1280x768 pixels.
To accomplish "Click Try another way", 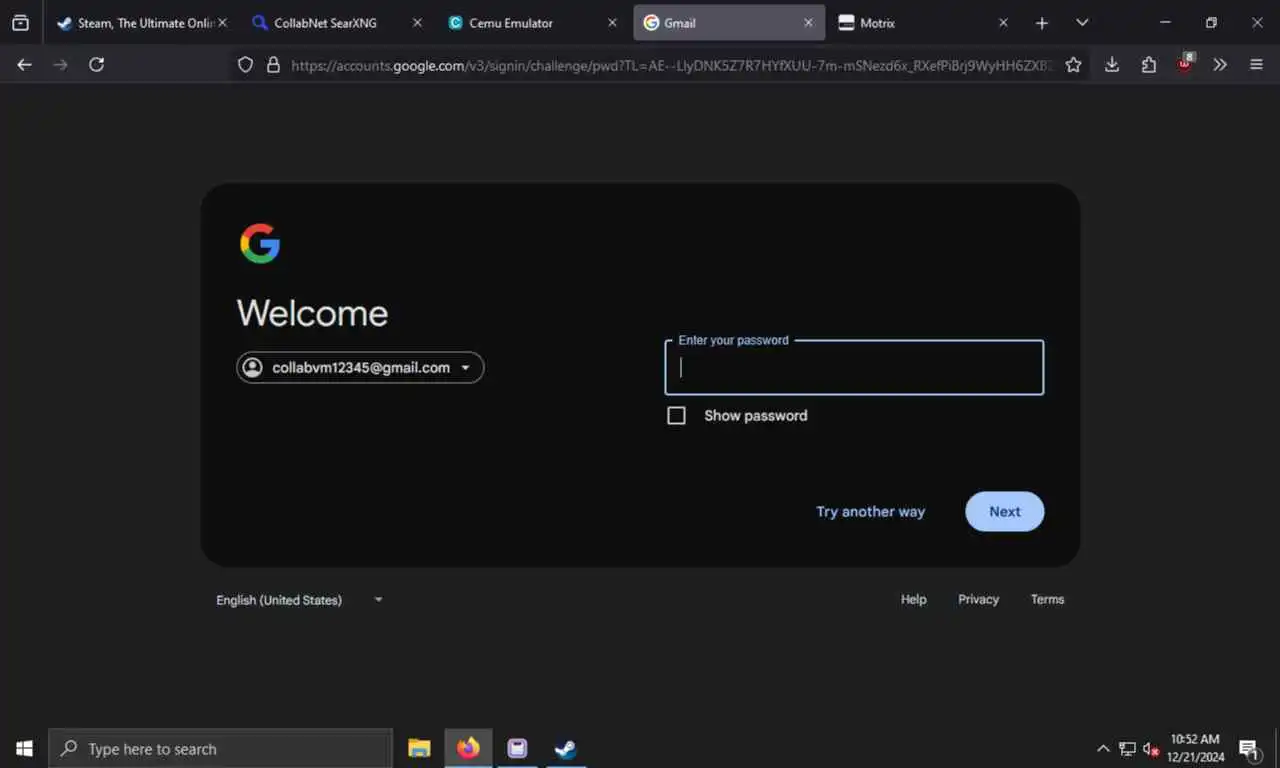I will [x=870, y=512].
